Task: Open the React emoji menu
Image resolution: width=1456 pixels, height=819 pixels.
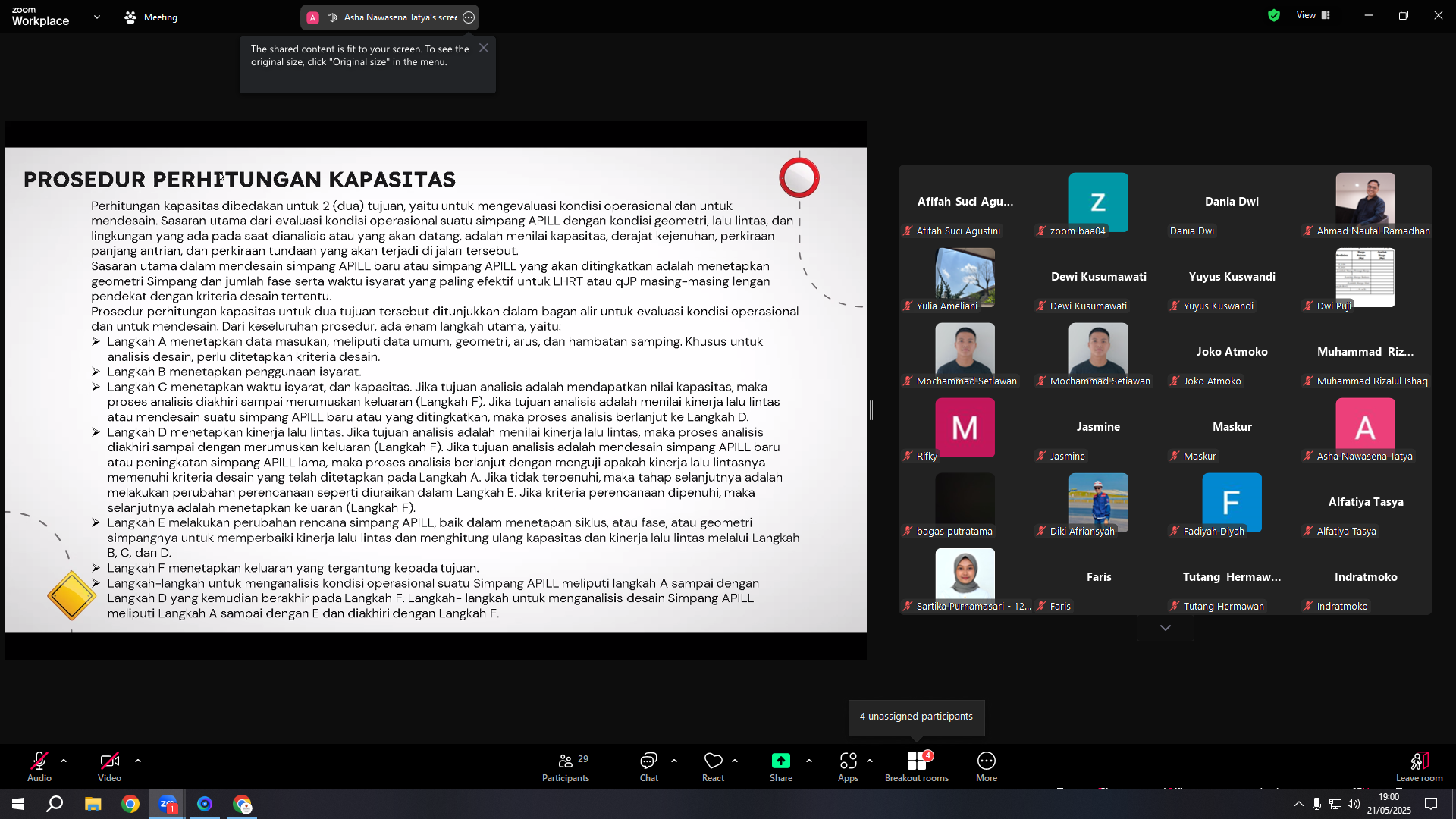Action: [x=713, y=767]
